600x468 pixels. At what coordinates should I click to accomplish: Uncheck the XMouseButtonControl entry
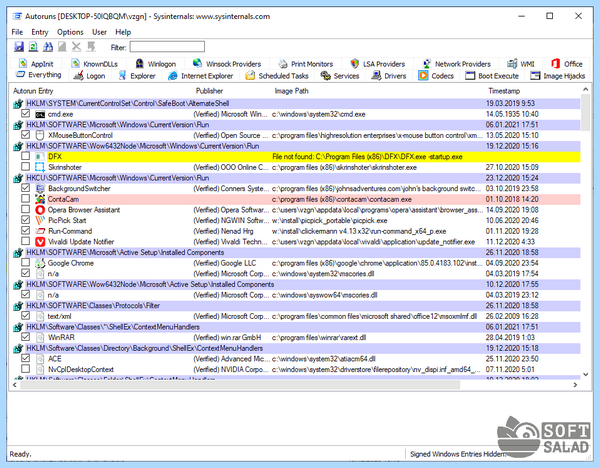click(x=26, y=135)
